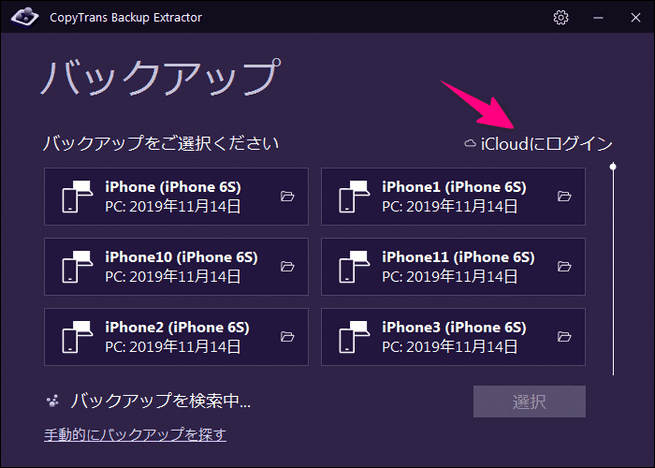Image resolution: width=655 pixels, height=468 pixels.
Task: Select the iPhone2 (iPhone 6S) backup title
Action: point(177,328)
